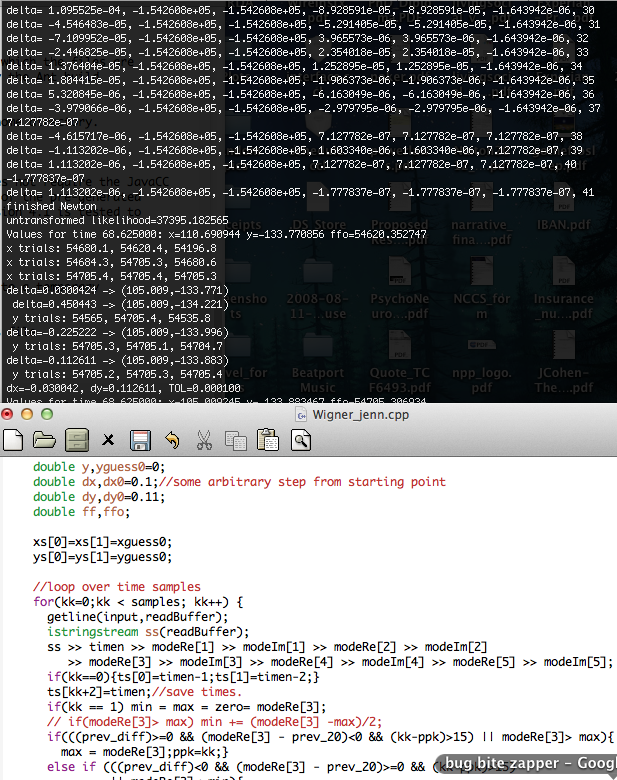Zoom the editor window with green button
617x780 pixels.
(x=48, y=413)
